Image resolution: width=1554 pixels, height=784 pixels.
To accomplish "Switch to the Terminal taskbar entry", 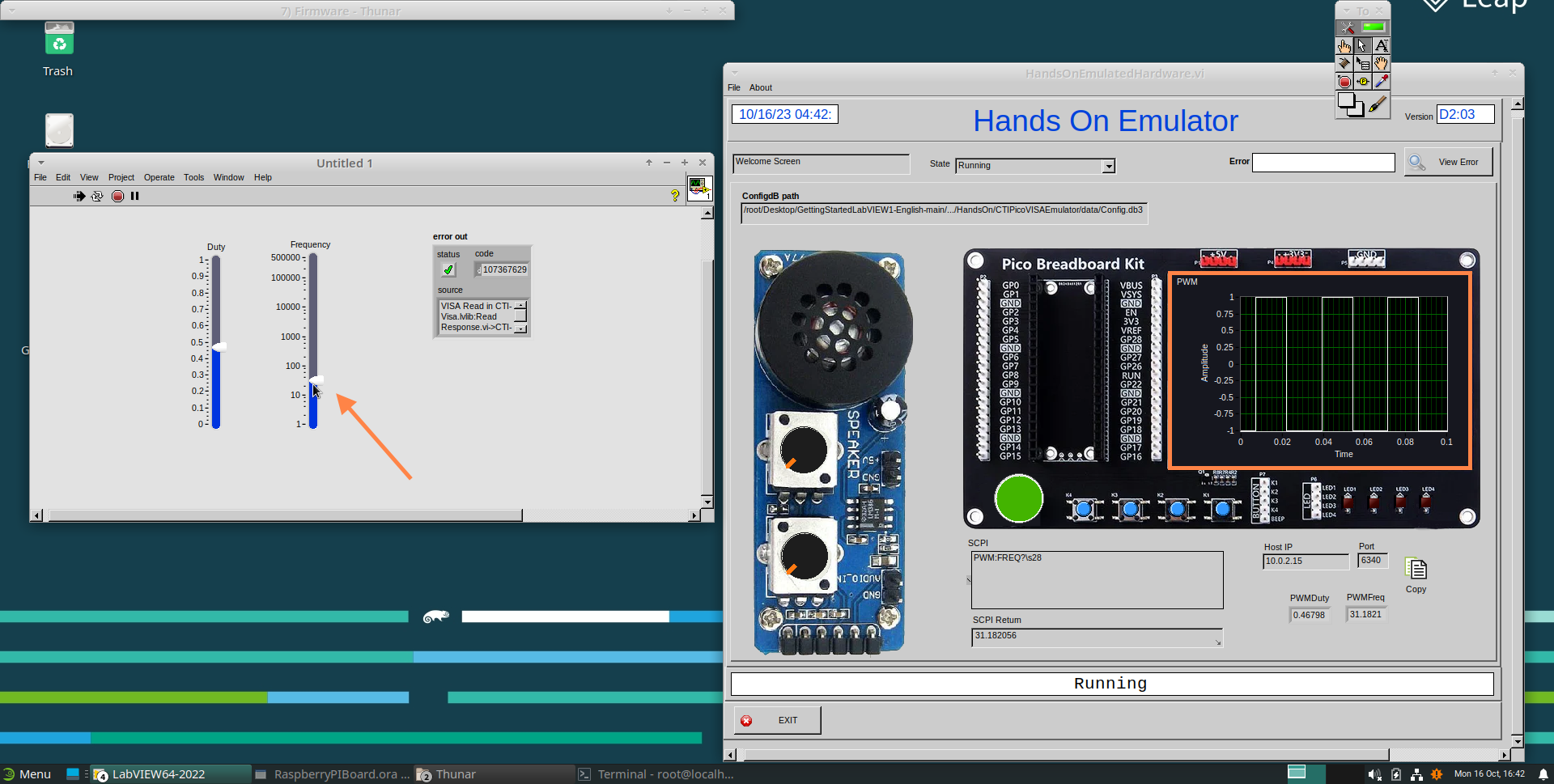I will click(x=656, y=774).
